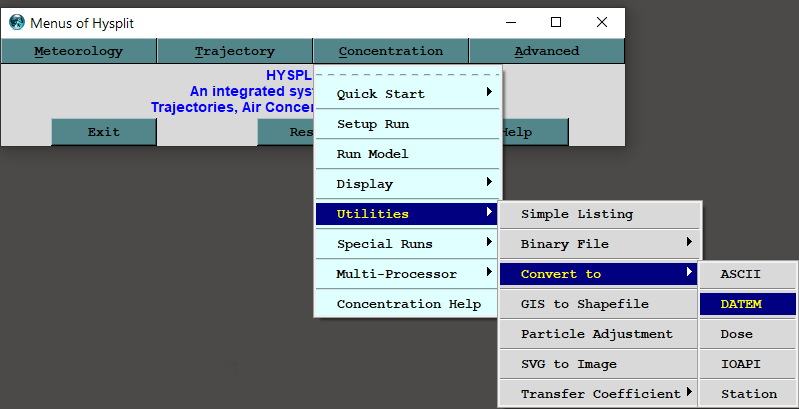The height and width of the screenshot is (409, 799).
Task: Select the Convert to submenu item
Action: [598, 274]
